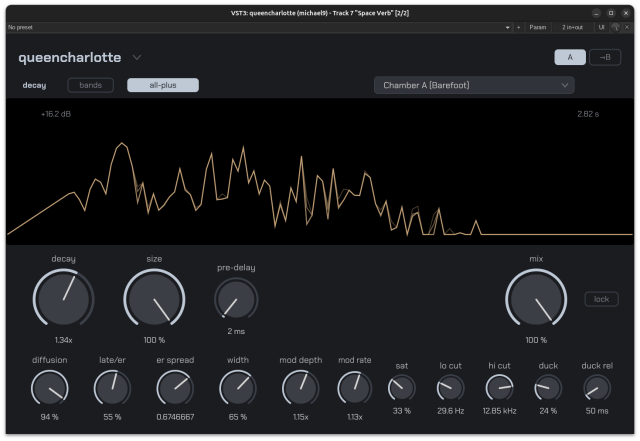Click the mix knob
Image resolution: width=640 pixels, height=441 pixels.
coord(536,298)
